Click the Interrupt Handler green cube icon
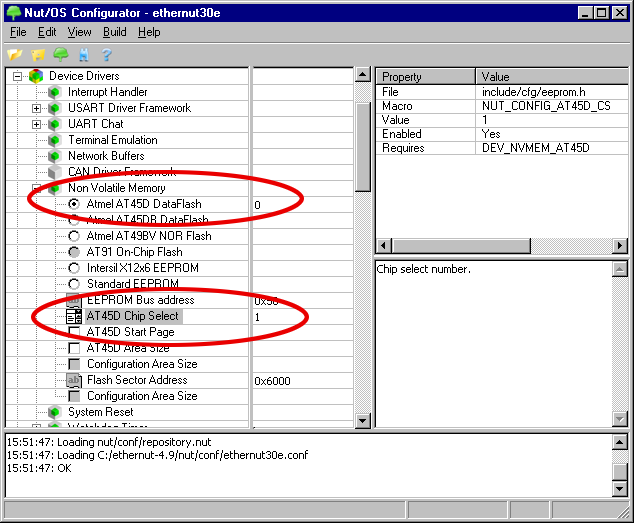The height and width of the screenshot is (523, 634). pos(55,92)
